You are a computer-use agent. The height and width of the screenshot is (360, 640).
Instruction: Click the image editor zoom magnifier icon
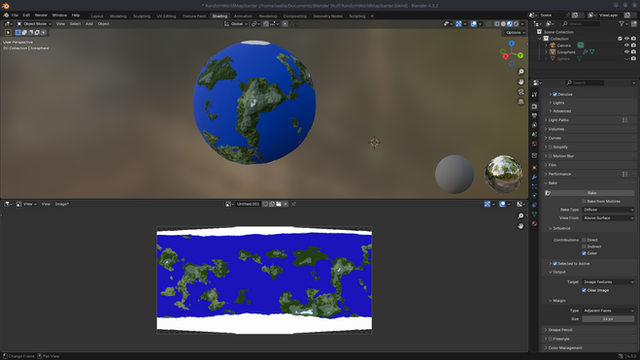pos(520,216)
